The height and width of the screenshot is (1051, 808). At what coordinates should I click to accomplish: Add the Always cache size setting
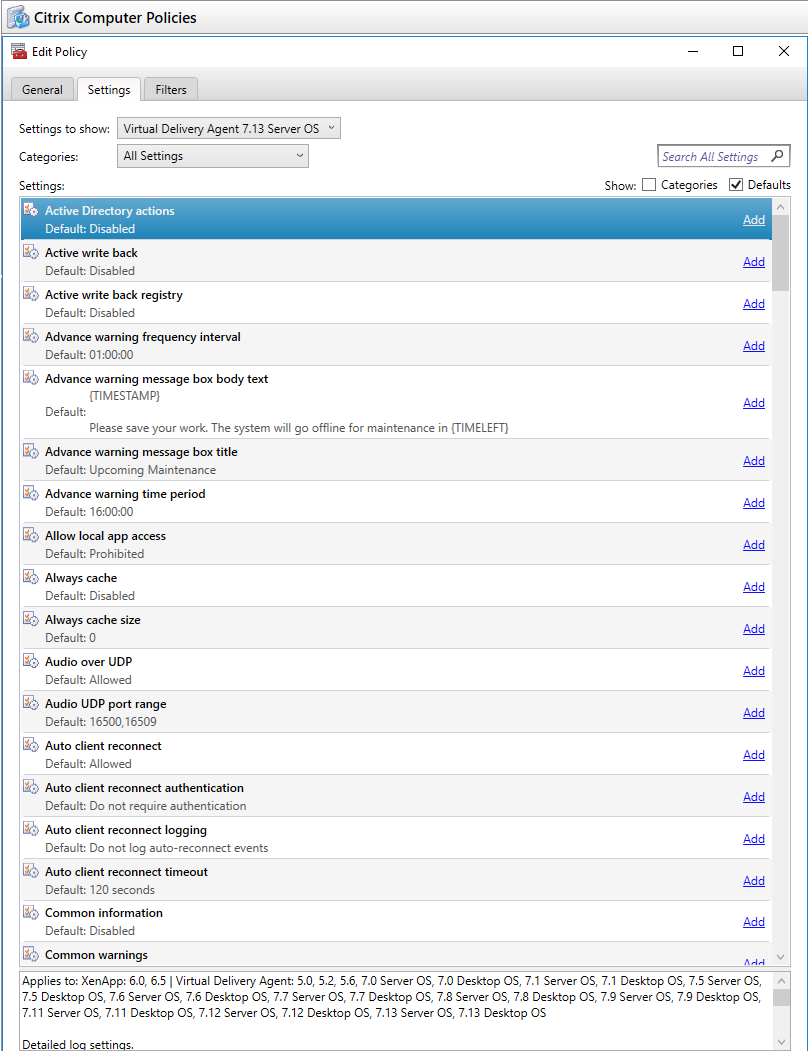pos(754,629)
